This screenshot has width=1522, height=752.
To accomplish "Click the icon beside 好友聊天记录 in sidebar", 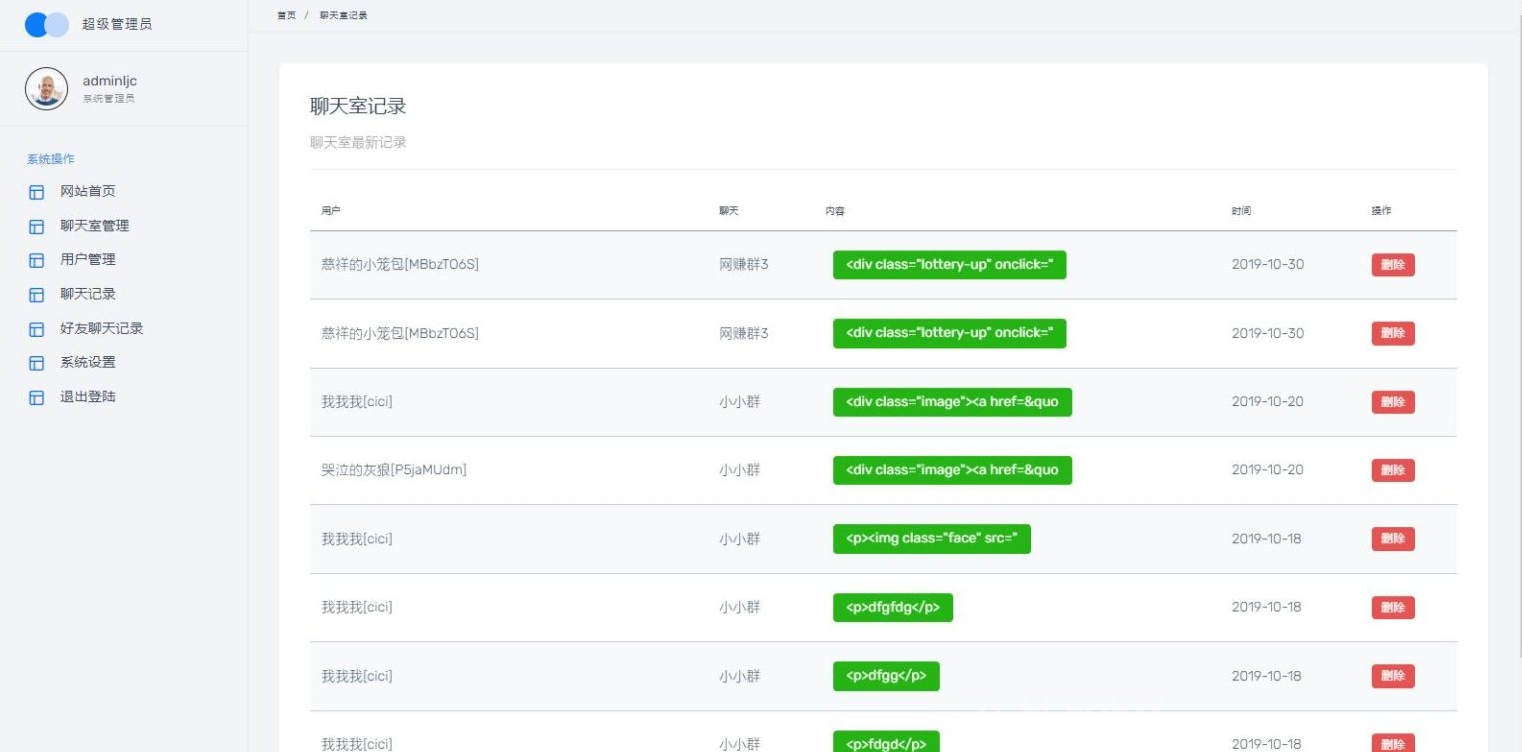I will point(37,329).
